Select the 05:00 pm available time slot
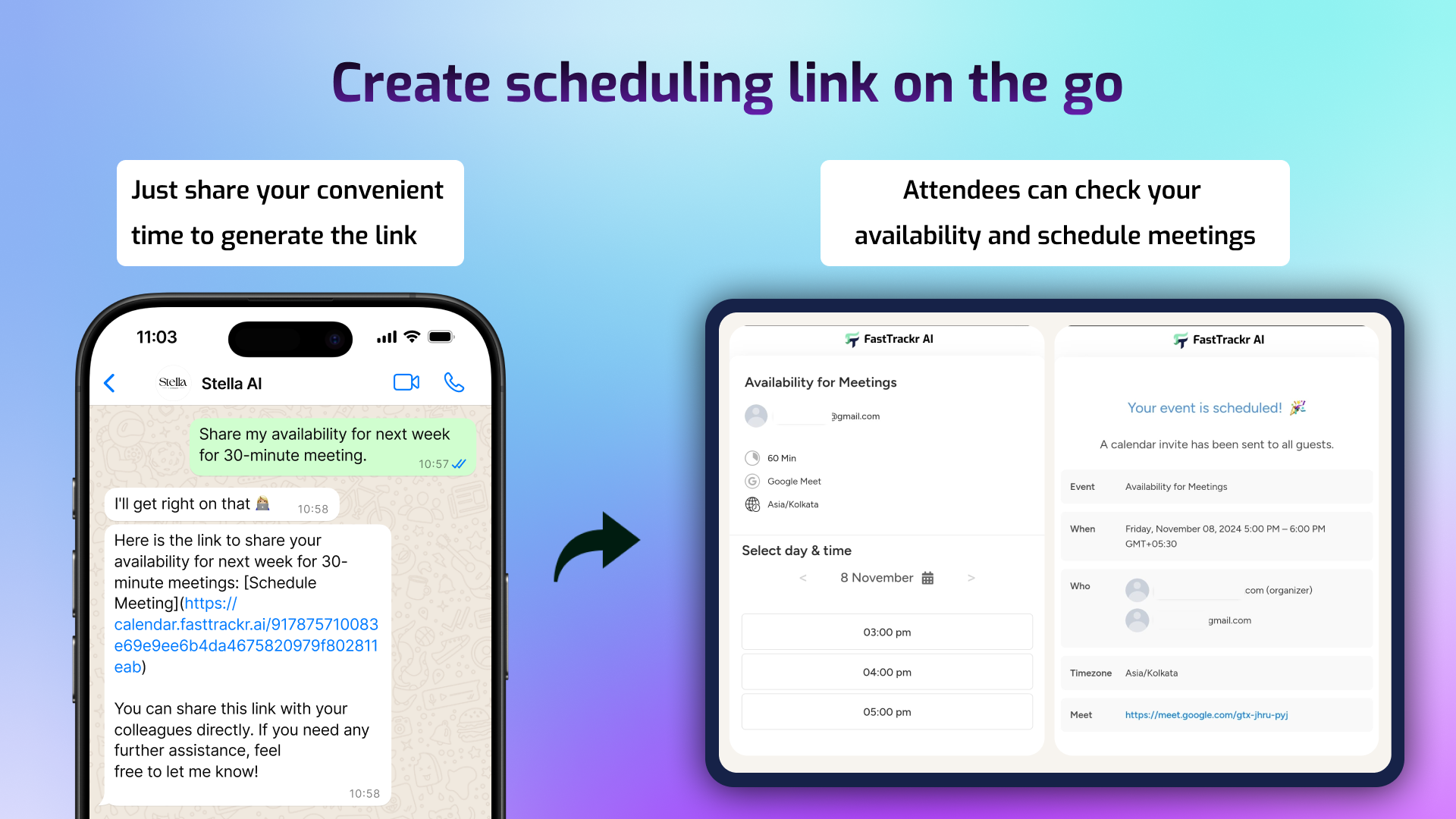1456x819 pixels. point(887,712)
